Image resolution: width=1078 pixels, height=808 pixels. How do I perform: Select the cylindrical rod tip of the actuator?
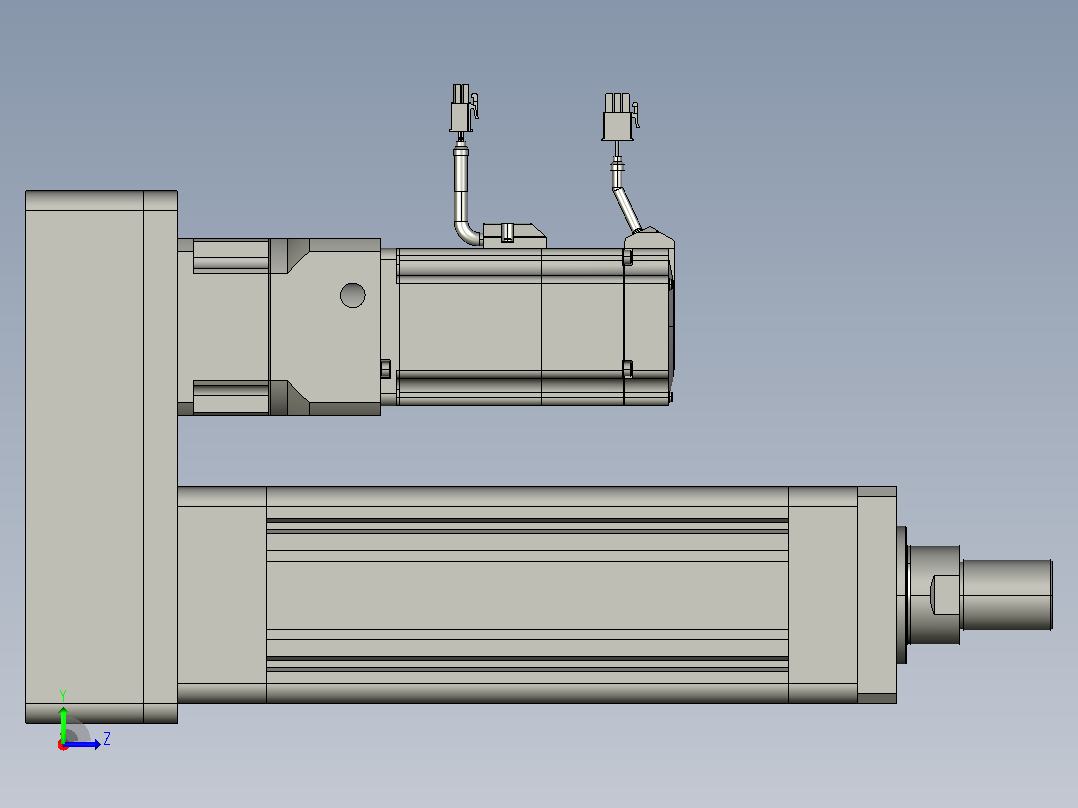pos(1006,595)
